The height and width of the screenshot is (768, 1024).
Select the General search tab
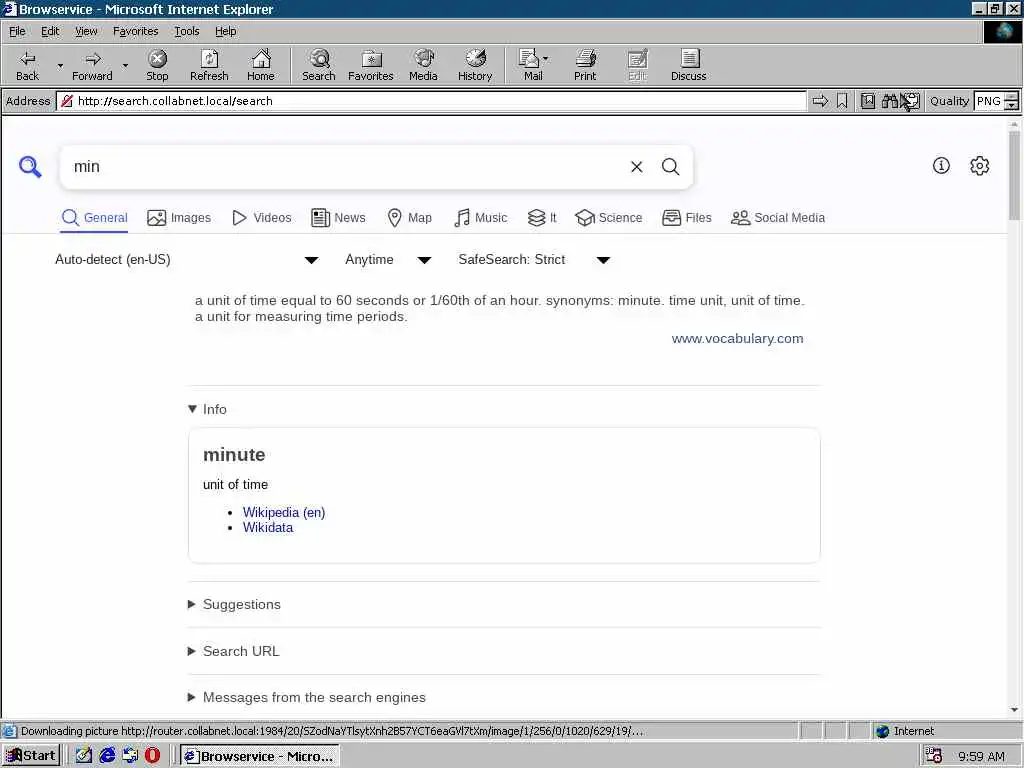click(95, 218)
